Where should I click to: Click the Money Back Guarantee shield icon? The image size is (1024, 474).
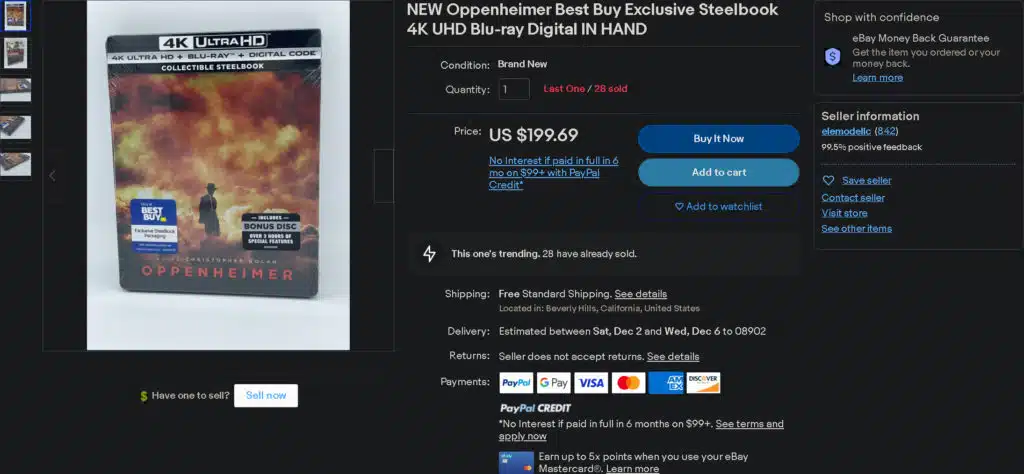point(833,57)
